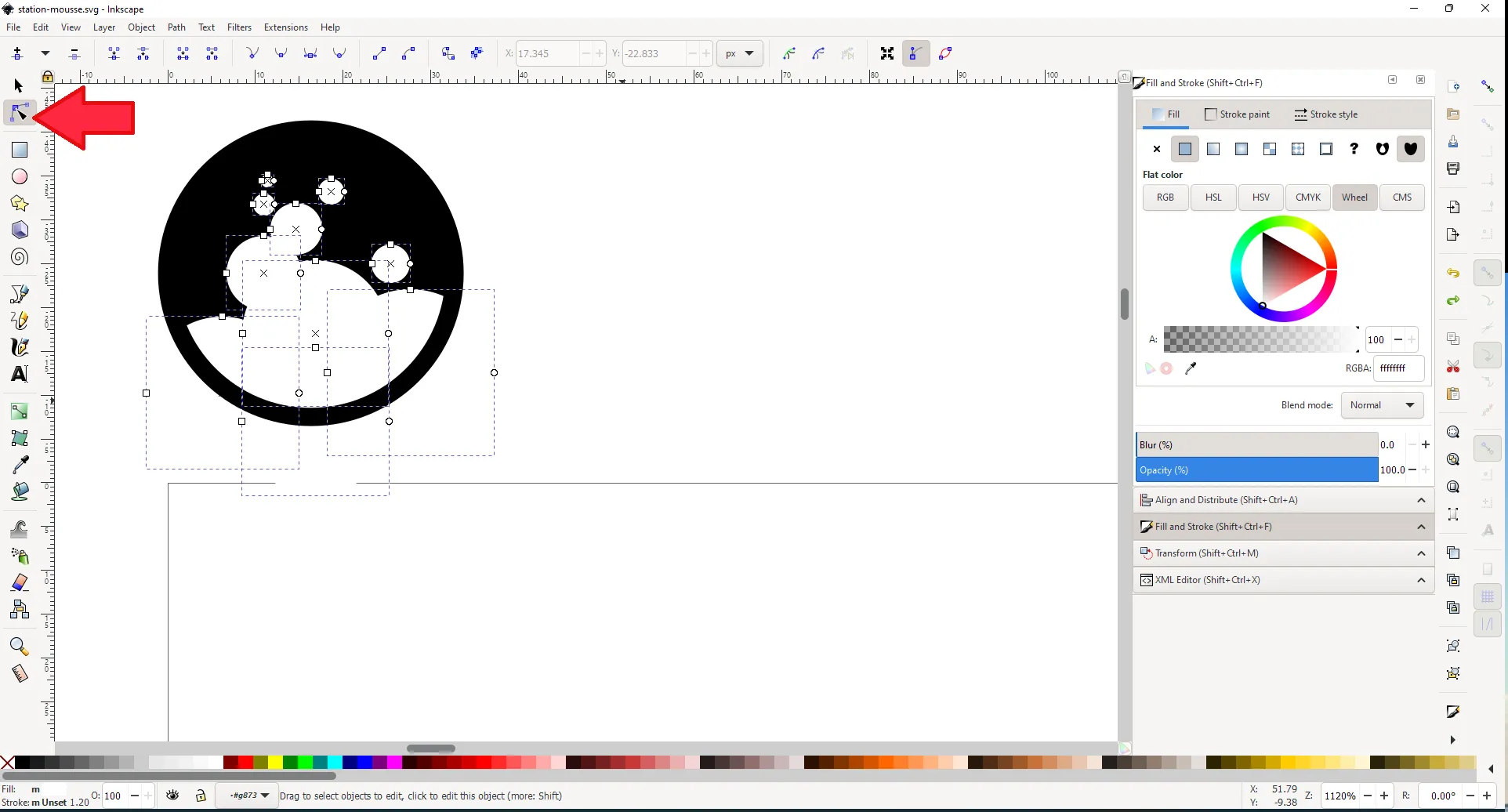The height and width of the screenshot is (812, 1508).
Task: Choose the Zoom tool in toolbox
Action: tap(20, 647)
